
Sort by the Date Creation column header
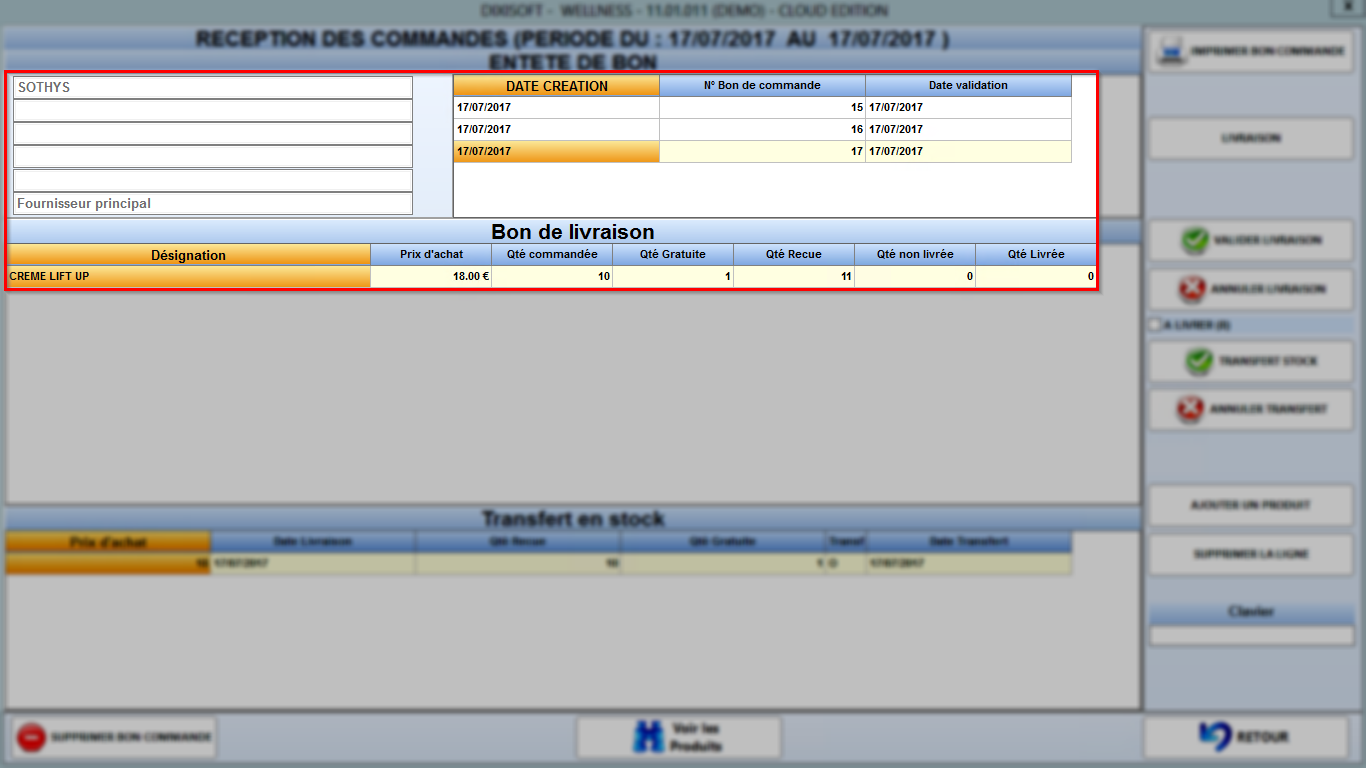(556, 86)
